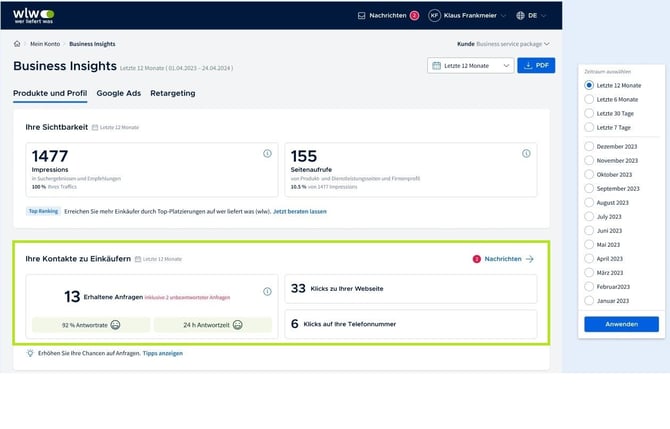Show info for Erhaltene Anfragen card

[x=267, y=291]
